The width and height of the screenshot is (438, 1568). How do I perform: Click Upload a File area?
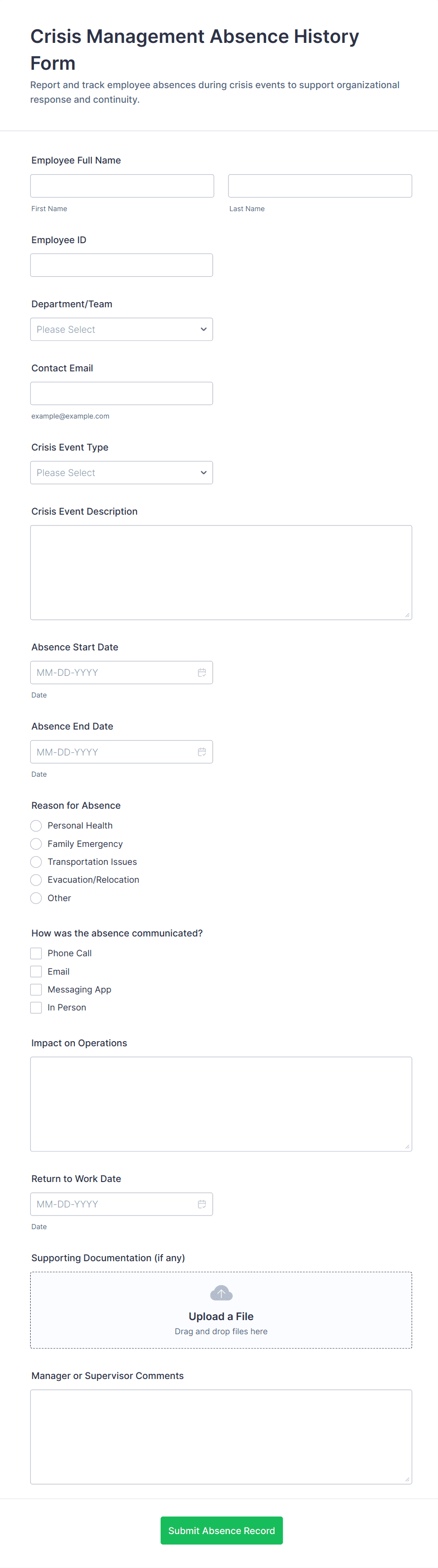click(x=221, y=1316)
